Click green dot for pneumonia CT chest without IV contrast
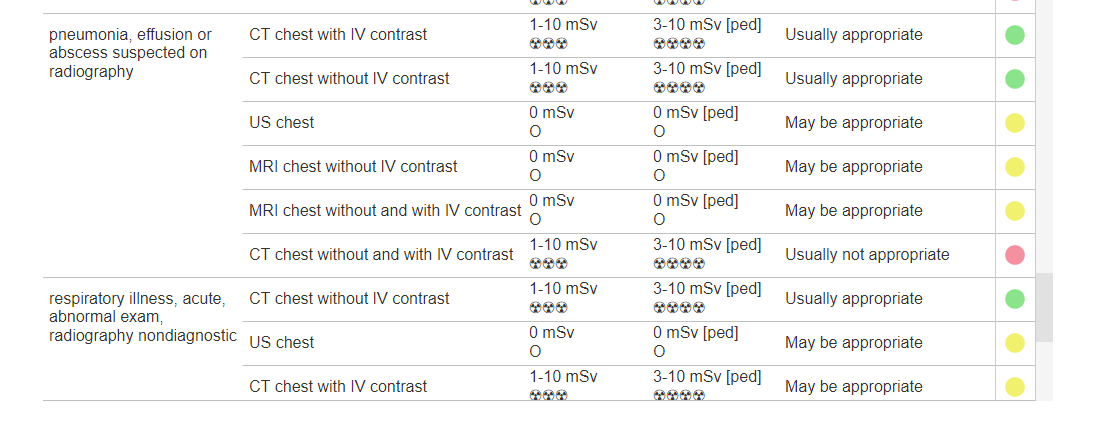The height and width of the screenshot is (425, 1108). pos(1015,78)
